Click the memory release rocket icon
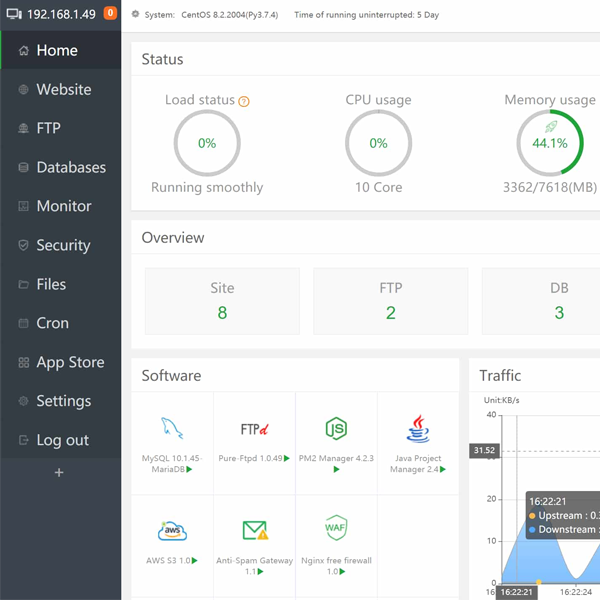The width and height of the screenshot is (600, 600). point(551,126)
